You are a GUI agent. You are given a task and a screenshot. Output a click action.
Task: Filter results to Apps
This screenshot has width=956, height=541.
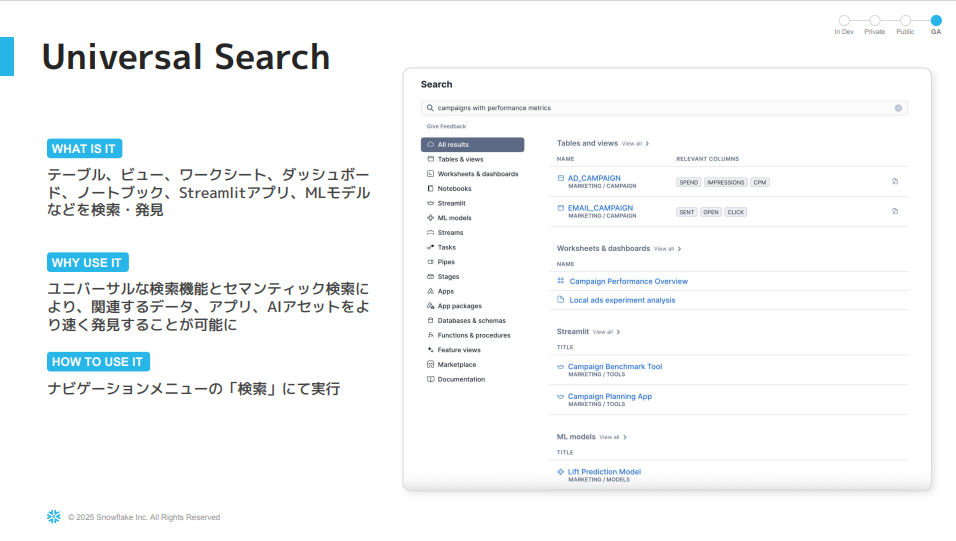click(x=446, y=291)
